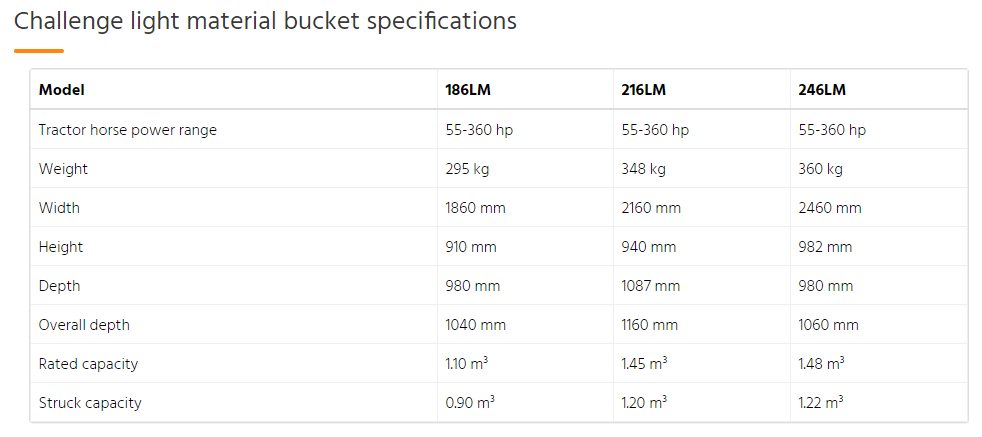
Task: Select the 1.45 m³ rated capacity cell
Action: click(644, 364)
